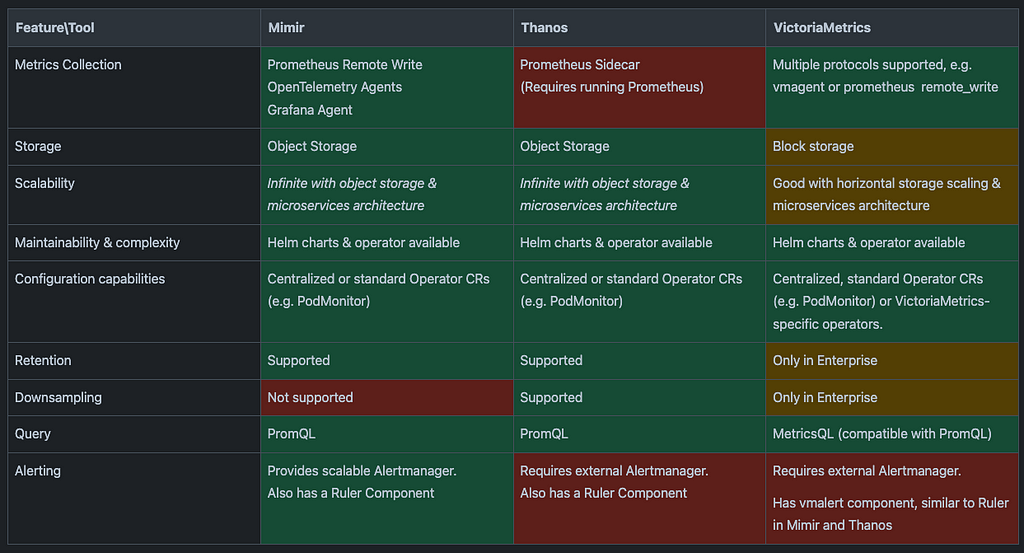Click the Scalability row label

[134, 195]
